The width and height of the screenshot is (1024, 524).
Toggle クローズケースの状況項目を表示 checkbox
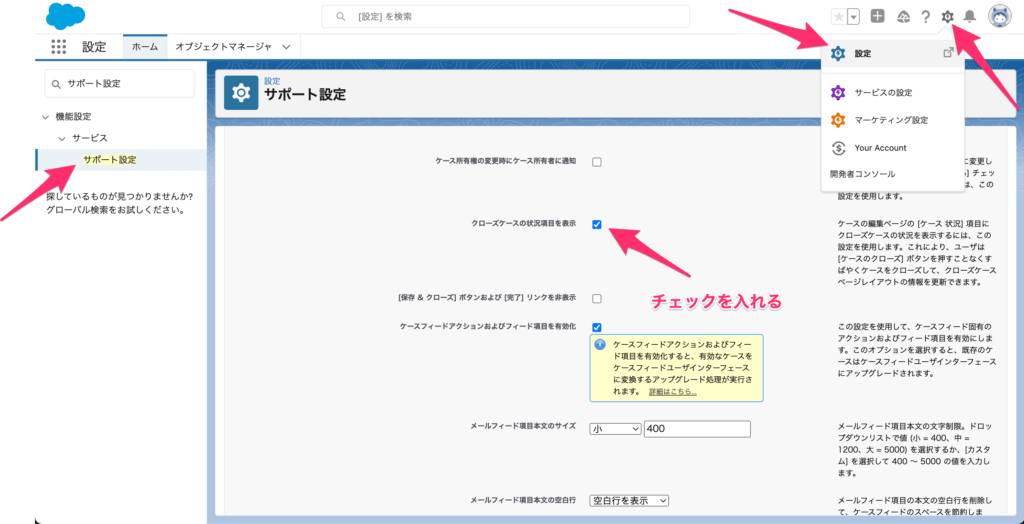coord(597,225)
